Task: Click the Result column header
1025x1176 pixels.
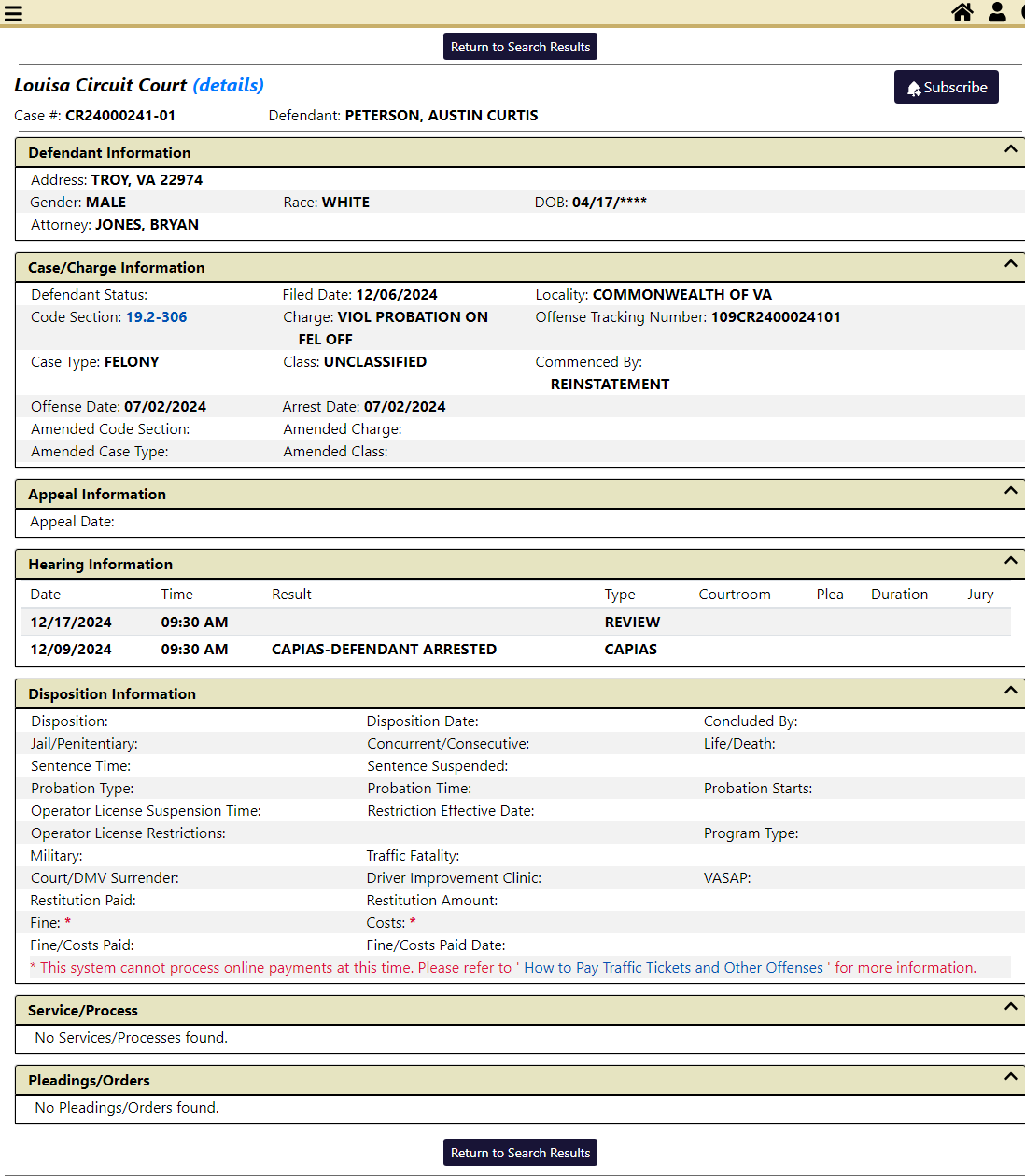Action: [x=291, y=595]
